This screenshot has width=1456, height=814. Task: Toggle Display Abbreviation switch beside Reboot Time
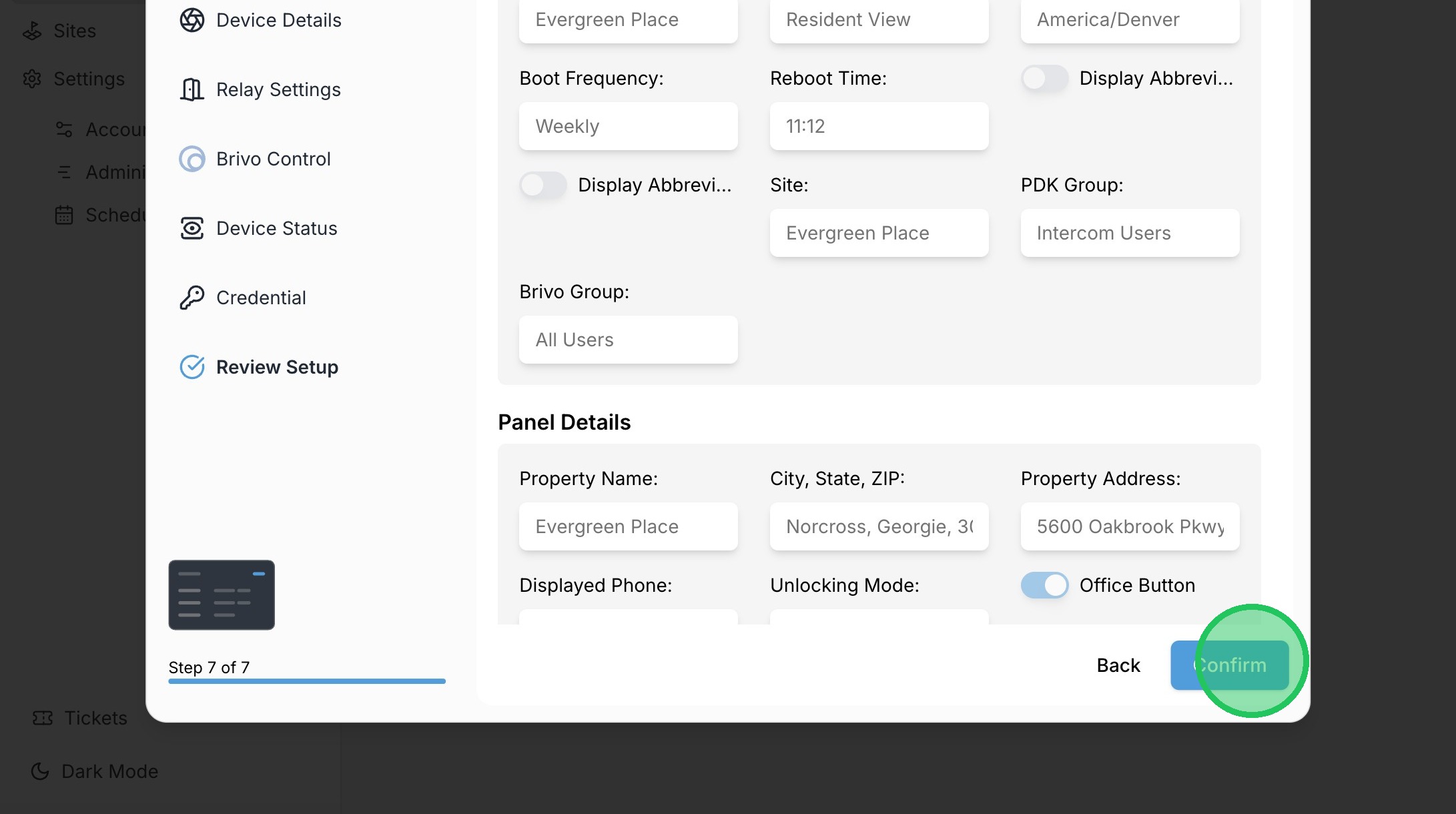(x=1044, y=78)
